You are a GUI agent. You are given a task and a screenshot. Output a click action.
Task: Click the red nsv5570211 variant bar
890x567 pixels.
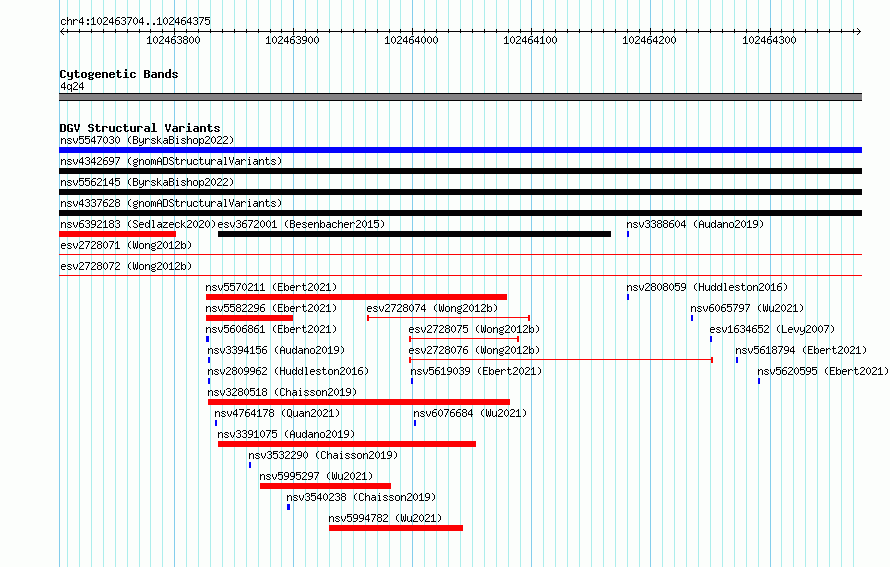coord(356,297)
